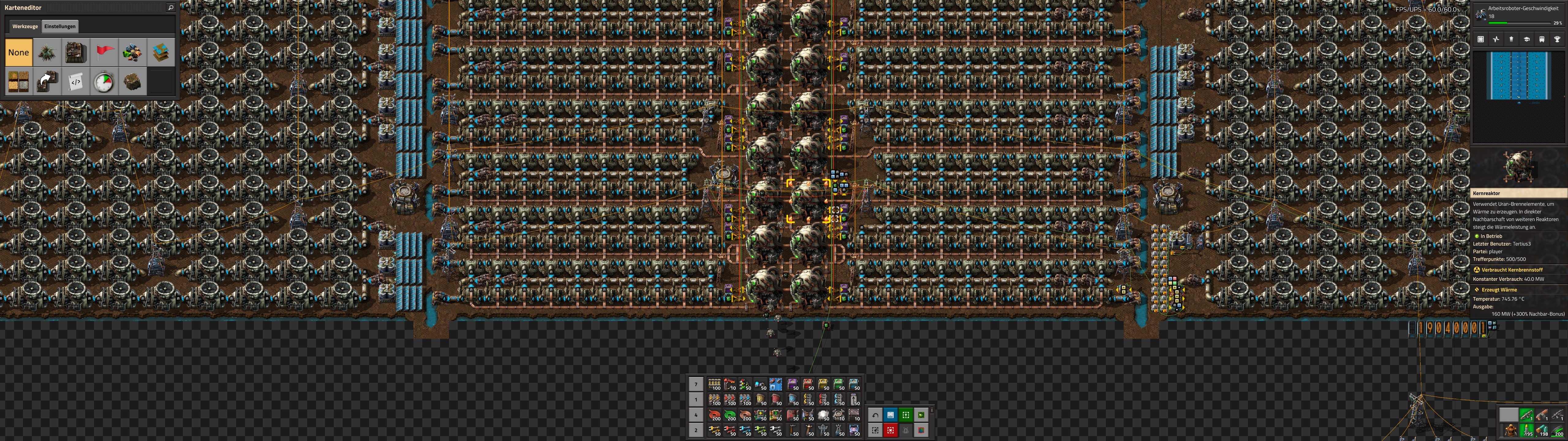Image resolution: width=1568 pixels, height=441 pixels.
Task: Select the first weapon slot gun
Action: point(1527,415)
